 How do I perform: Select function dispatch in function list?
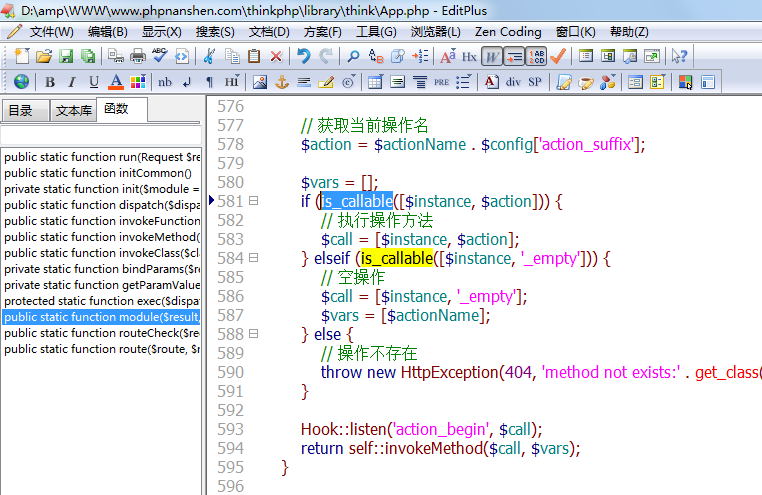click(102, 205)
